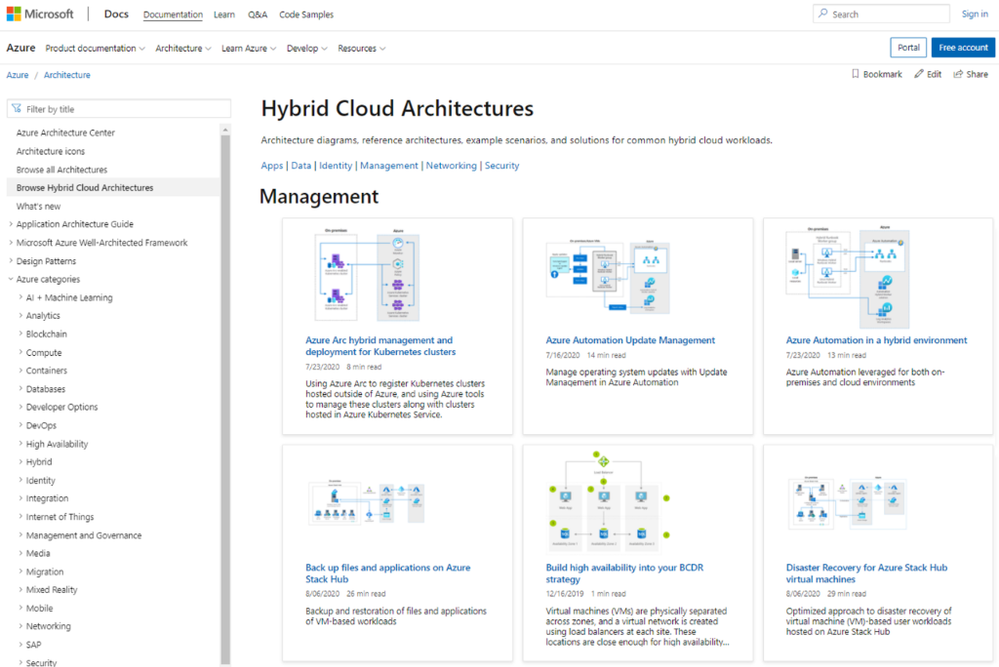Open Azure Architecture Center in sidebar

coord(66,133)
